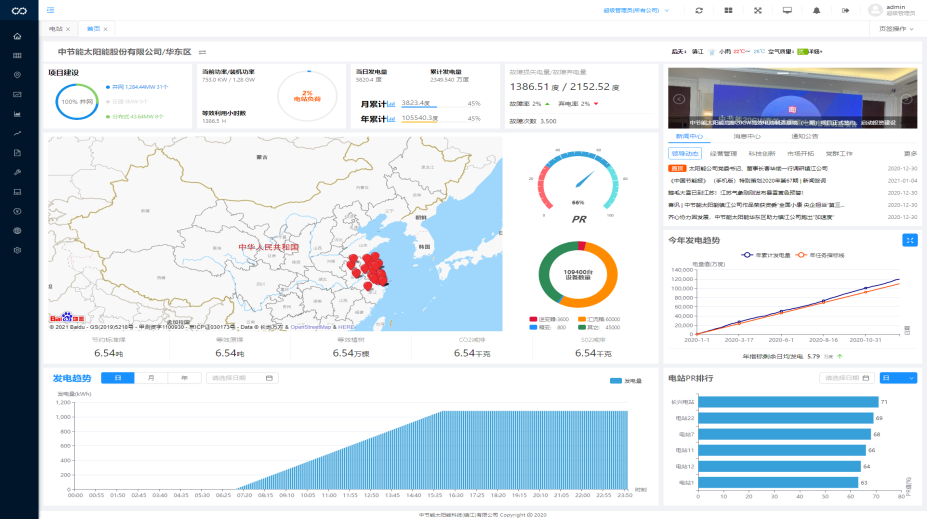The image size is (927, 519).
Task: Open the bar chart icon in the sidebar
Action: [x=17, y=114]
